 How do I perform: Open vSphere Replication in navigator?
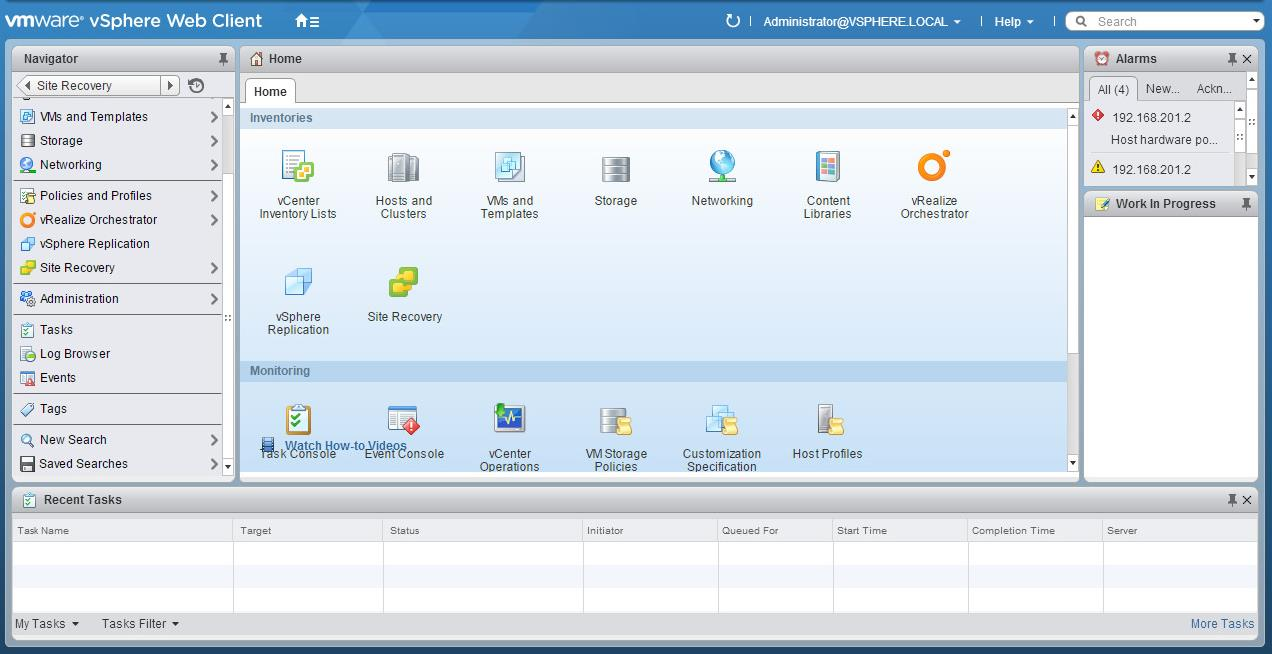(94, 244)
